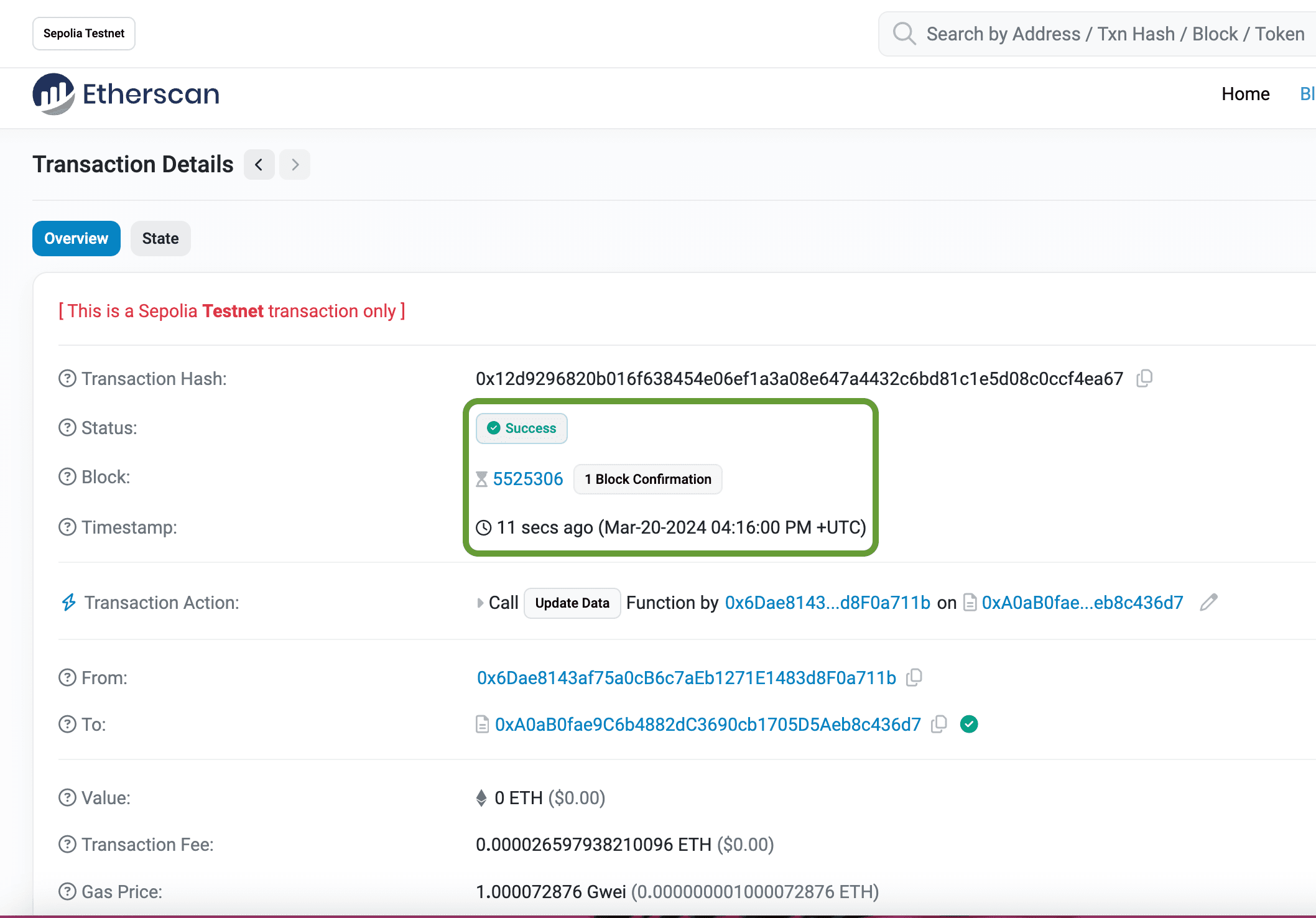Click the edit pencil beside Transaction Action

[1208, 603]
